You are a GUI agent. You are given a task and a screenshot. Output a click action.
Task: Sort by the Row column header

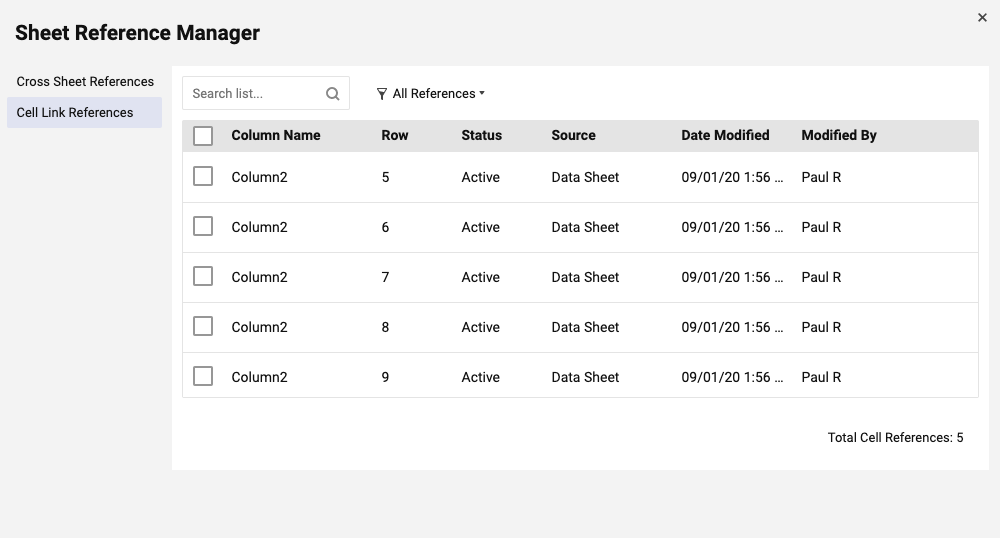[x=395, y=136]
